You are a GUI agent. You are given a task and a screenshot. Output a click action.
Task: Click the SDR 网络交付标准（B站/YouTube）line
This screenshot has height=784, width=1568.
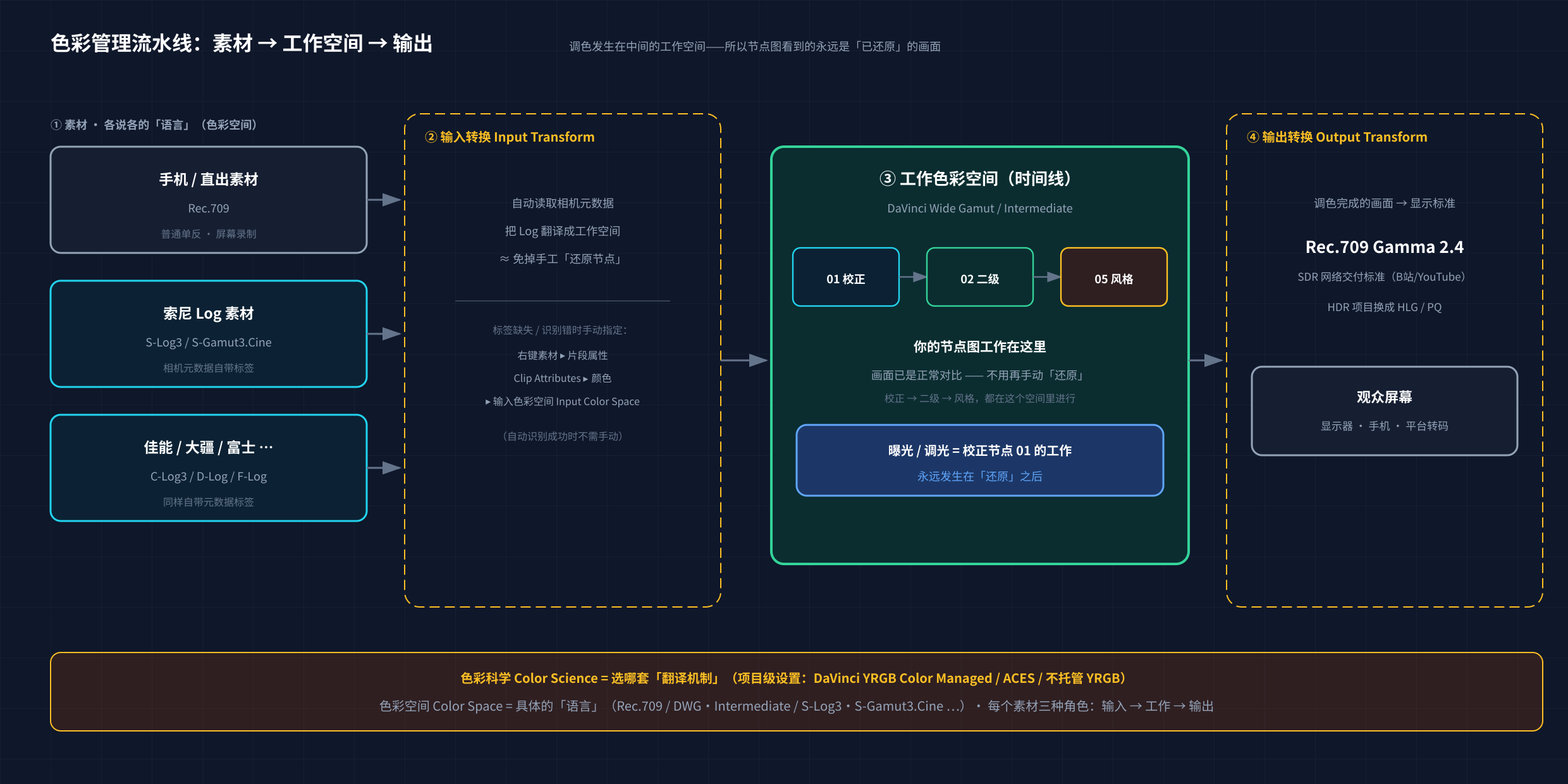coord(1381,277)
